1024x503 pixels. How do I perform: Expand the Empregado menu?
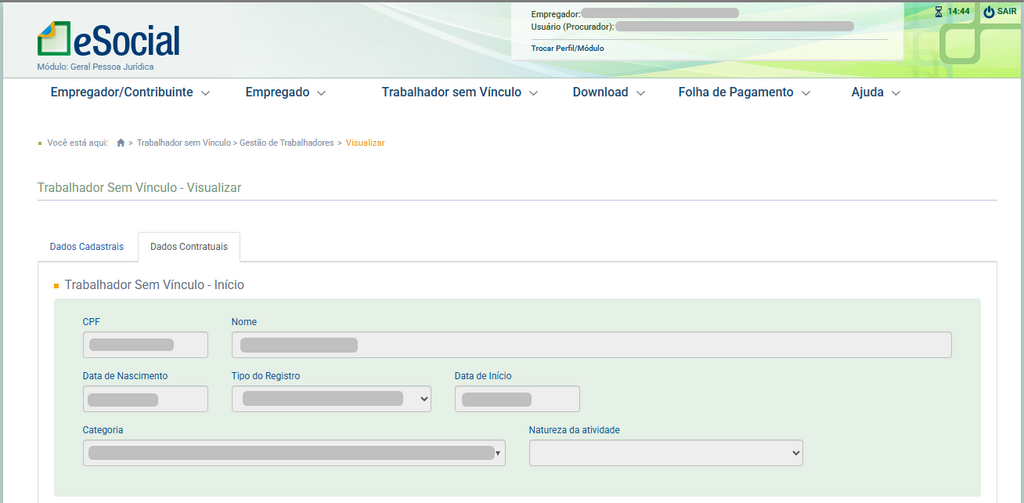coord(286,92)
